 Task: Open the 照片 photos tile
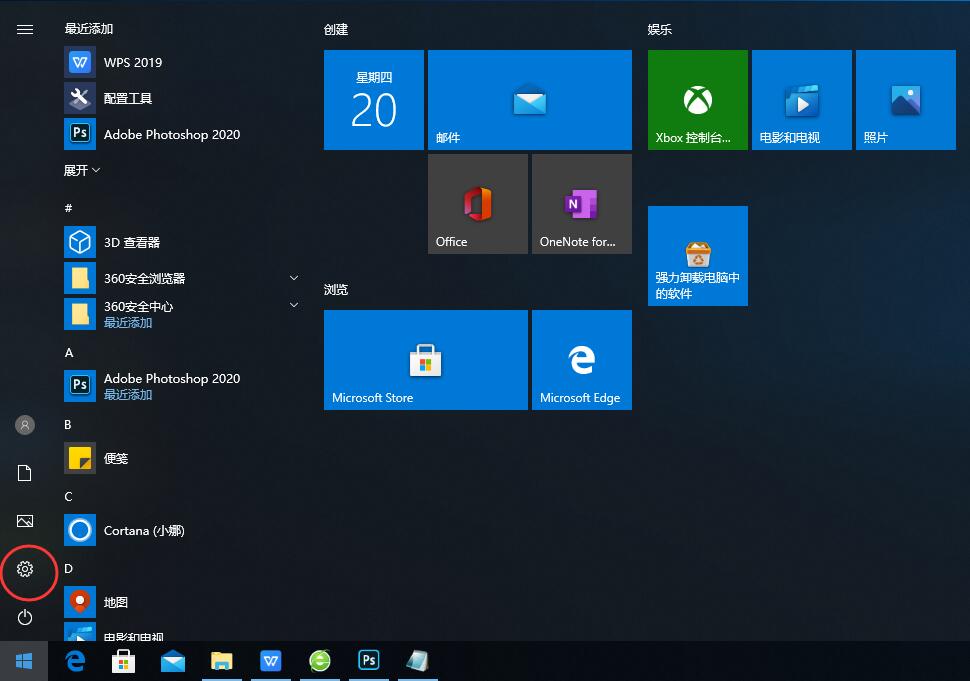point(906,100)
